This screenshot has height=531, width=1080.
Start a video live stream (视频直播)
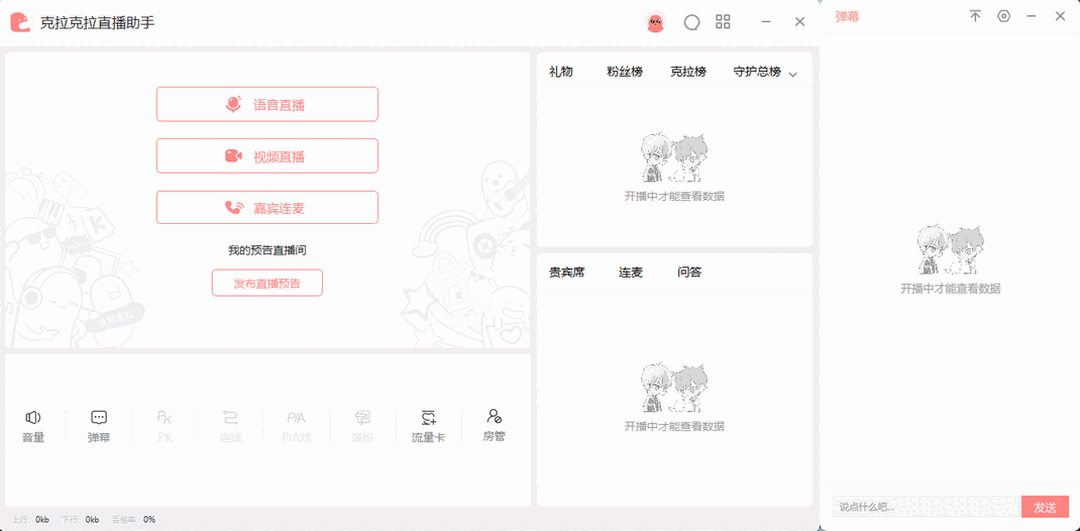(x=267, y=156)
